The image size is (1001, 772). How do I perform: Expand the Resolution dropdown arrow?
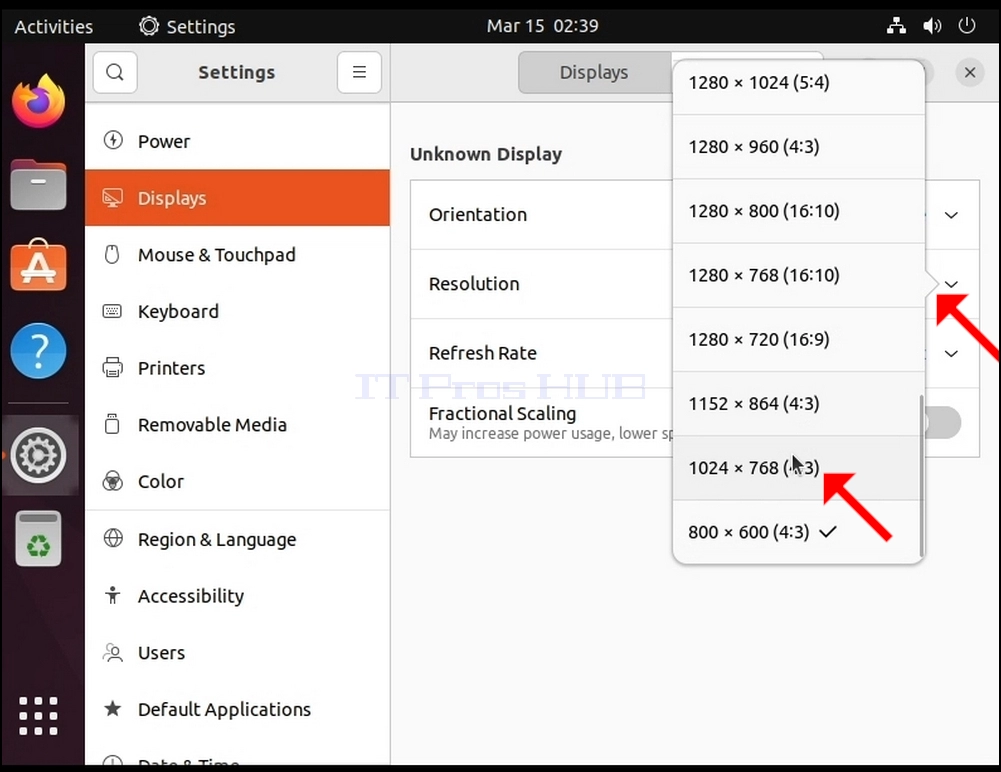[x=951, y=284]
